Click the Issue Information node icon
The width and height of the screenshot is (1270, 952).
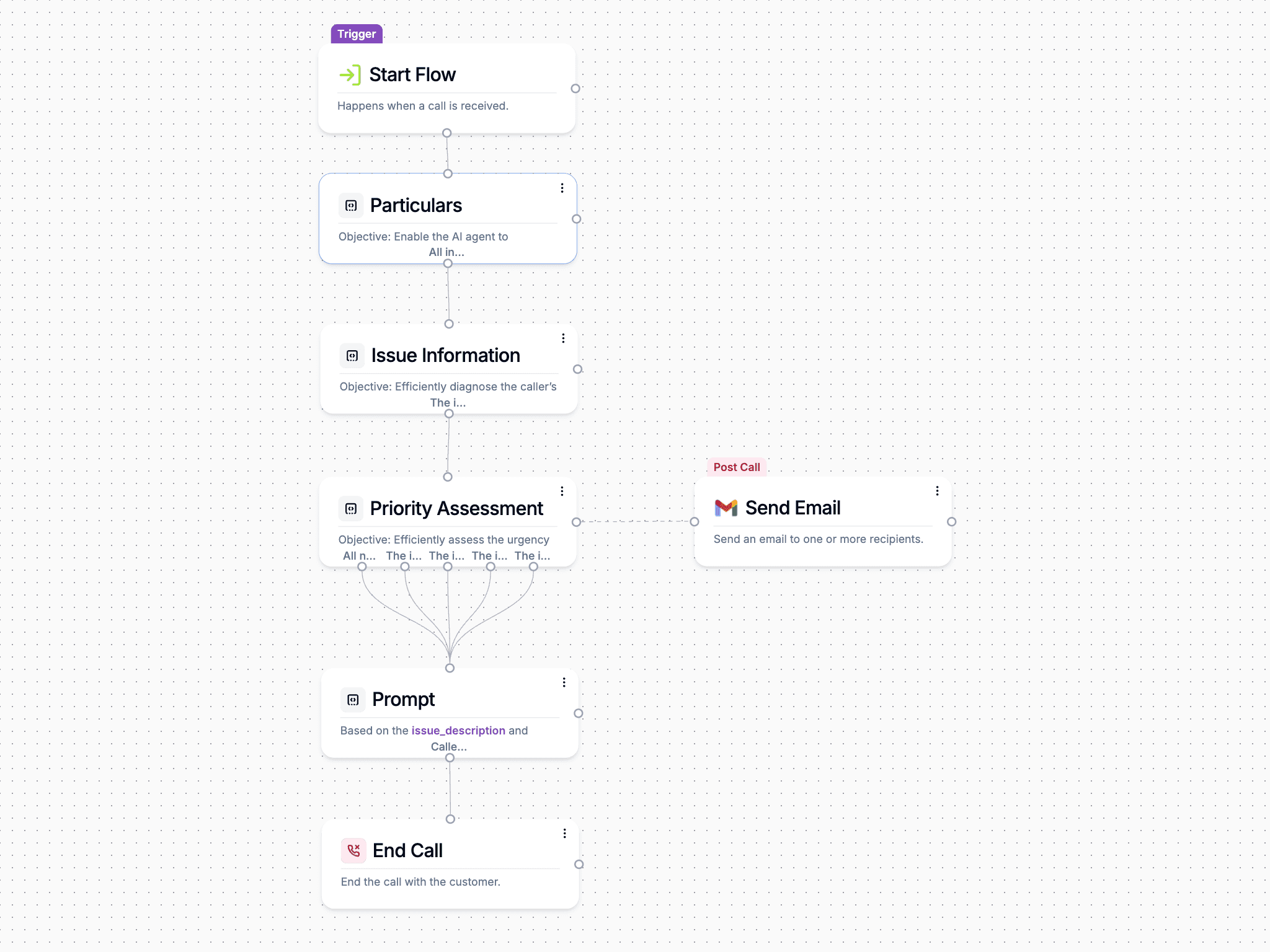[x=352, y=355]
